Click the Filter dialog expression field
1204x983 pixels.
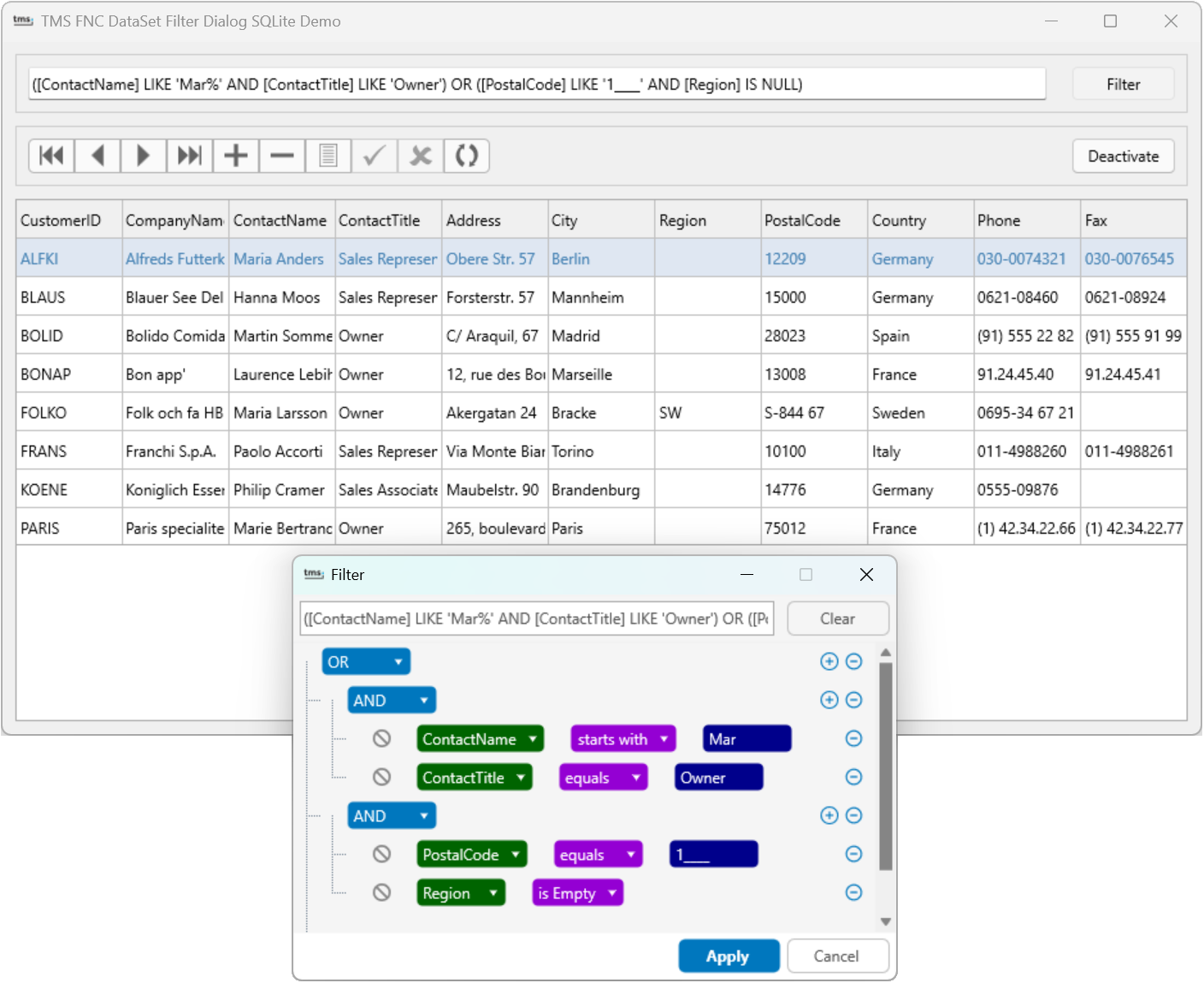point(537,619)
